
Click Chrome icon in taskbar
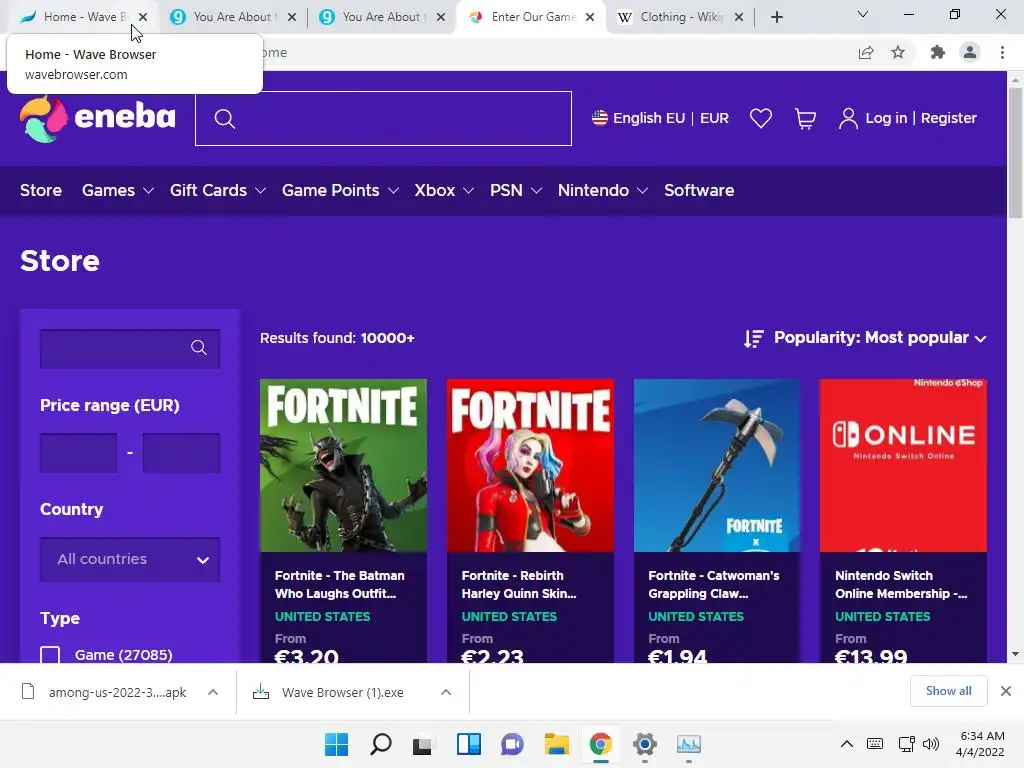point(600,744)
